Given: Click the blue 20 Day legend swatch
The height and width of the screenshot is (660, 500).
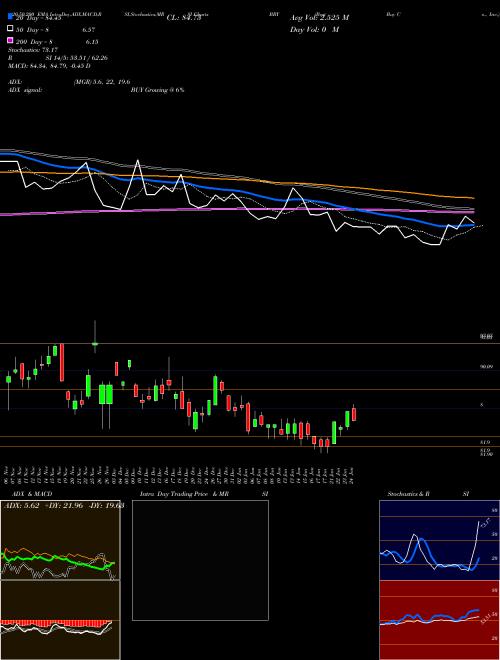Looking at the screenshot, I should point(10,17).
